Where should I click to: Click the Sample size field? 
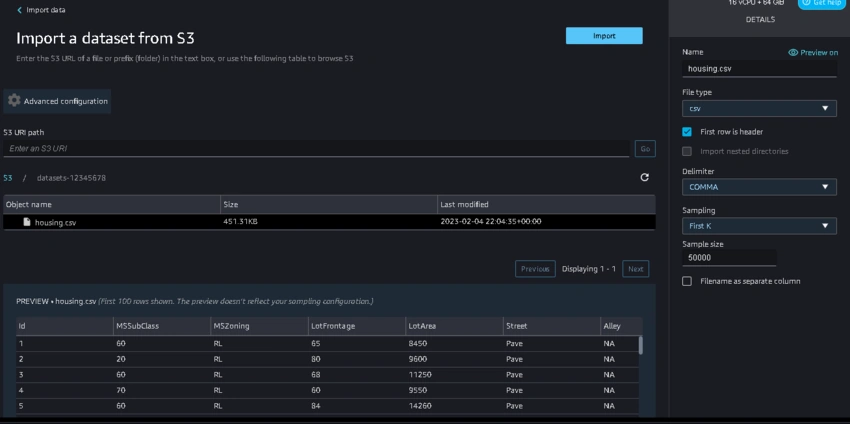click(x=729, y=258)
